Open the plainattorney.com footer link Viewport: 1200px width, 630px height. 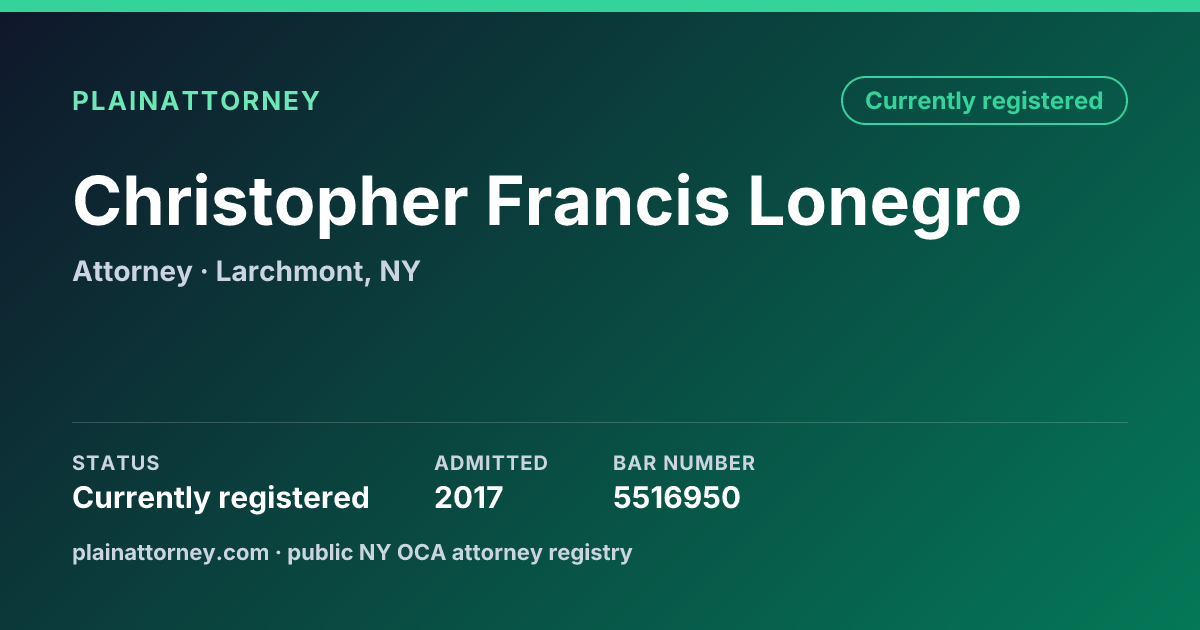[x=171, y=553]
